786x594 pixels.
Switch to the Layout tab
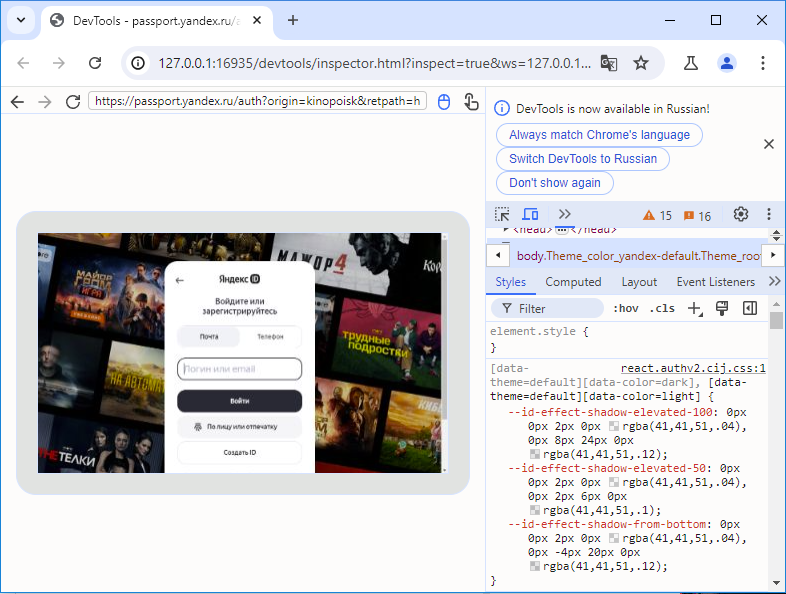click(639, 282)
